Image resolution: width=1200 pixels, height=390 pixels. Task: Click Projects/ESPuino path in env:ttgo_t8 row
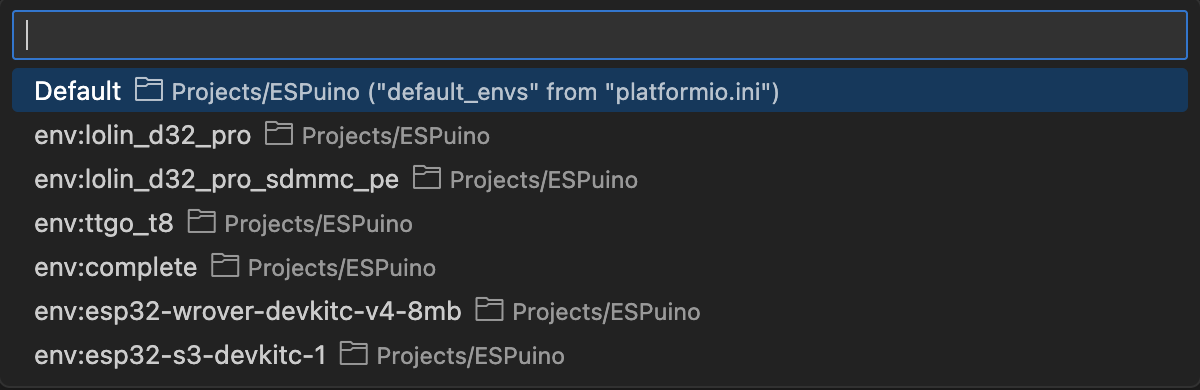coord(318,224)
